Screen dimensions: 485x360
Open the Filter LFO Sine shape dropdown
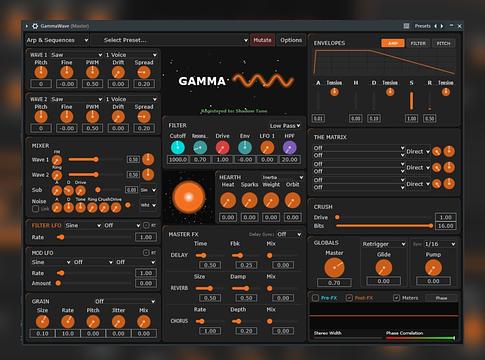(83, 225)
